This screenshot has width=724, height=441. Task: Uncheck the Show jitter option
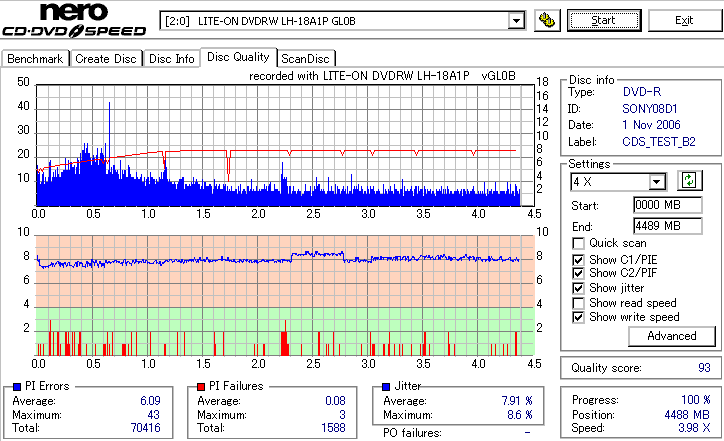point(578,288)
